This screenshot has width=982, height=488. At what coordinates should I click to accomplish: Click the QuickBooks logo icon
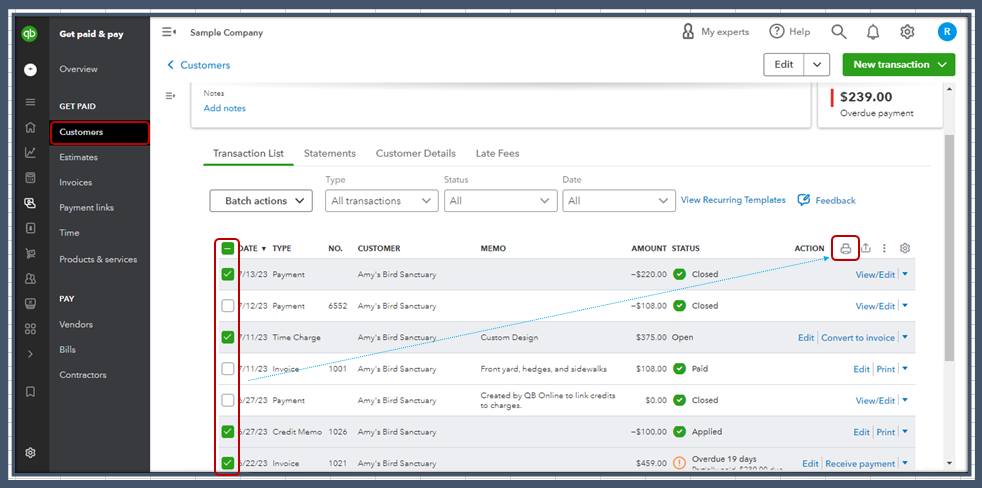29,34
